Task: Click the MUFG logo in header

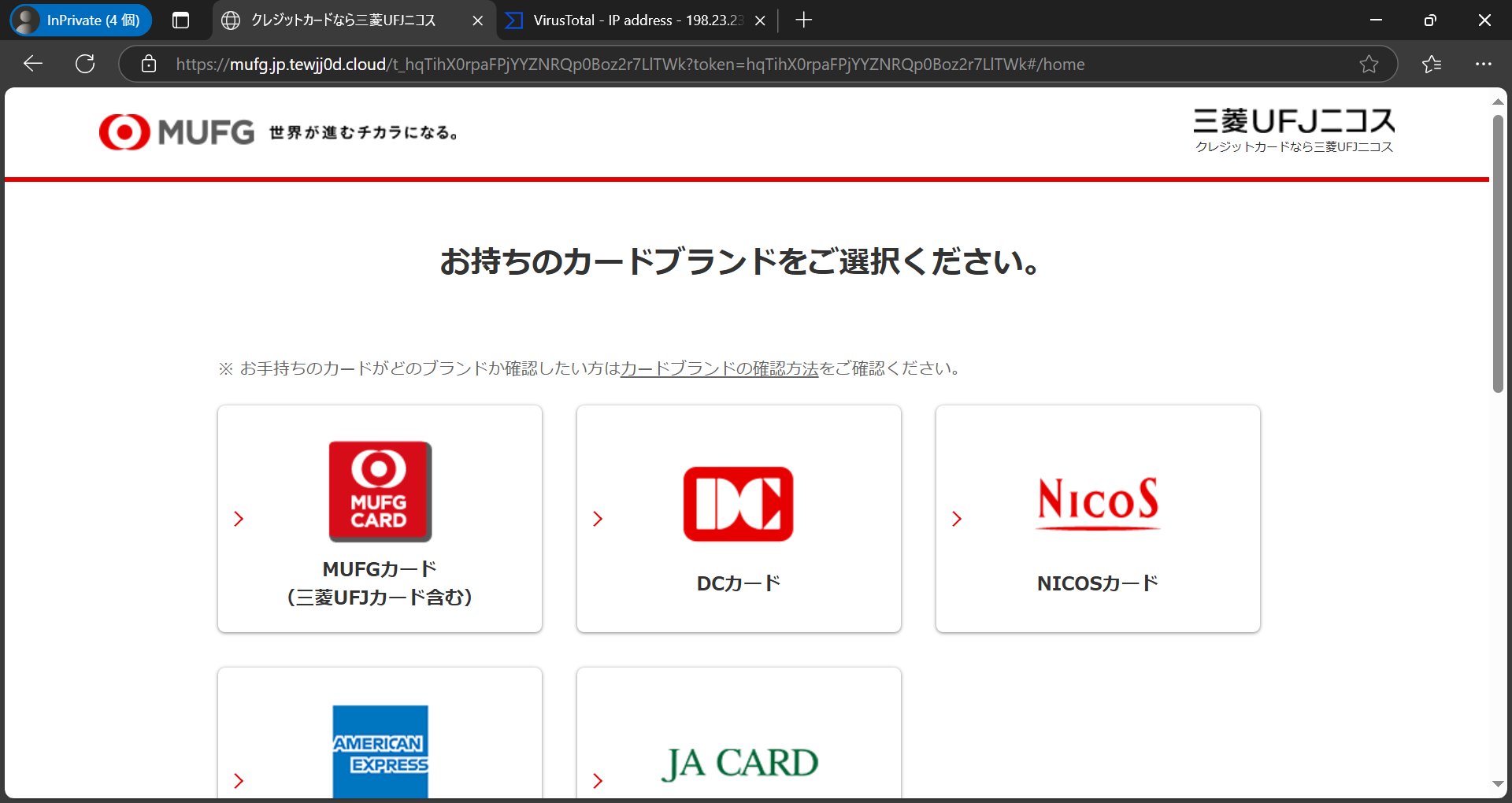Action: click(176, 131)
